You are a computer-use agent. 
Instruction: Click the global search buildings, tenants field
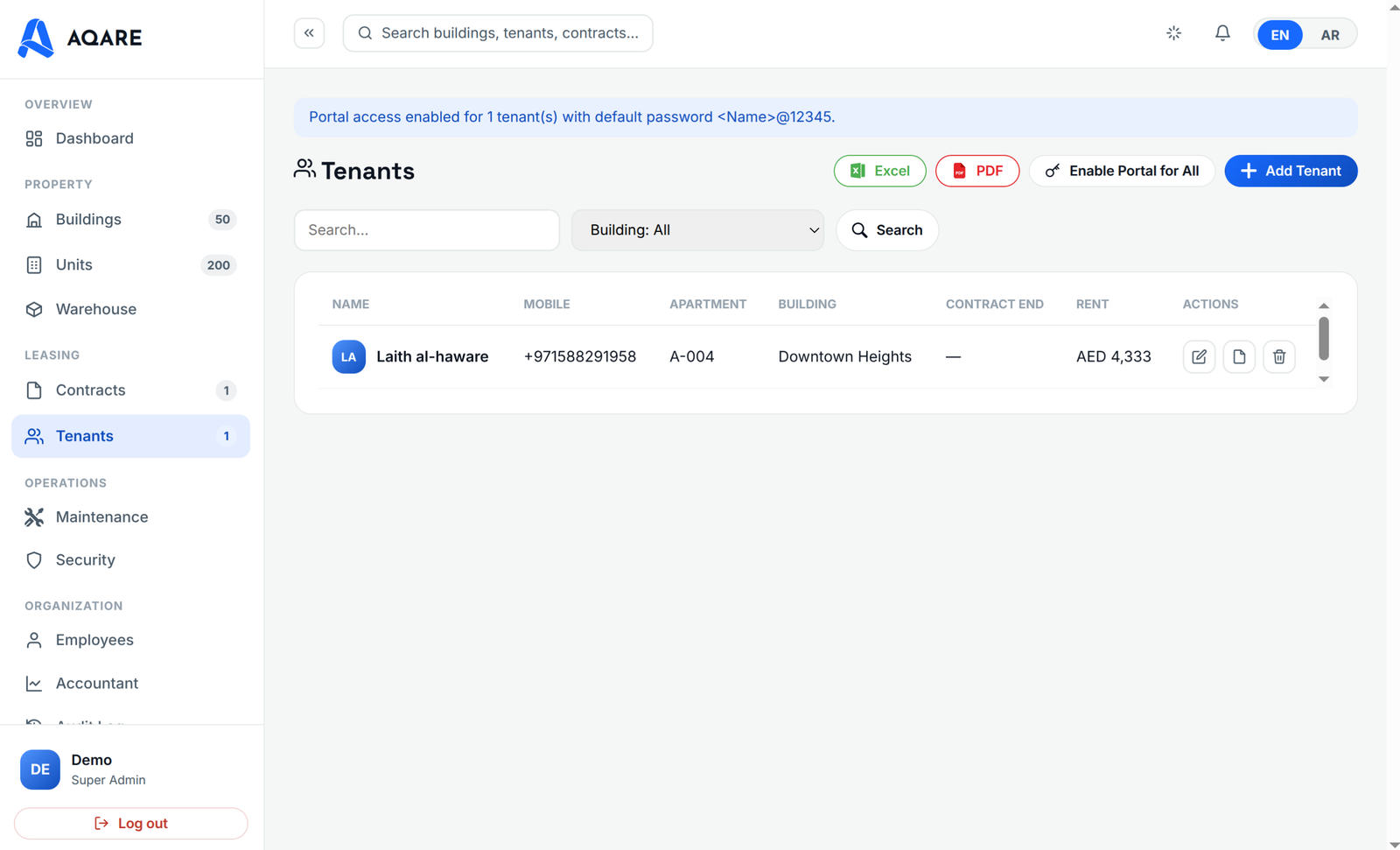pyautogui.click(x=498, y=33)
